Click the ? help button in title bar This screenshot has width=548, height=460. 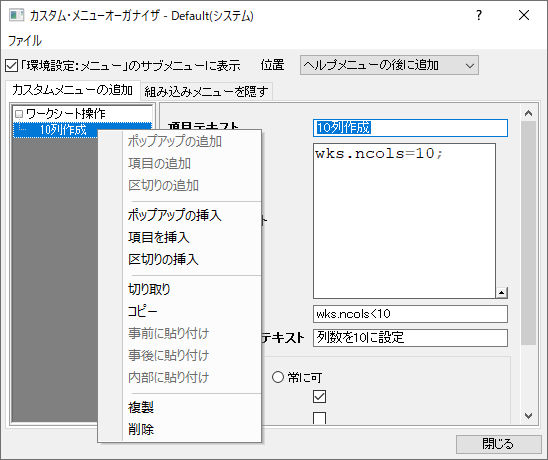[x=479, y=15]
